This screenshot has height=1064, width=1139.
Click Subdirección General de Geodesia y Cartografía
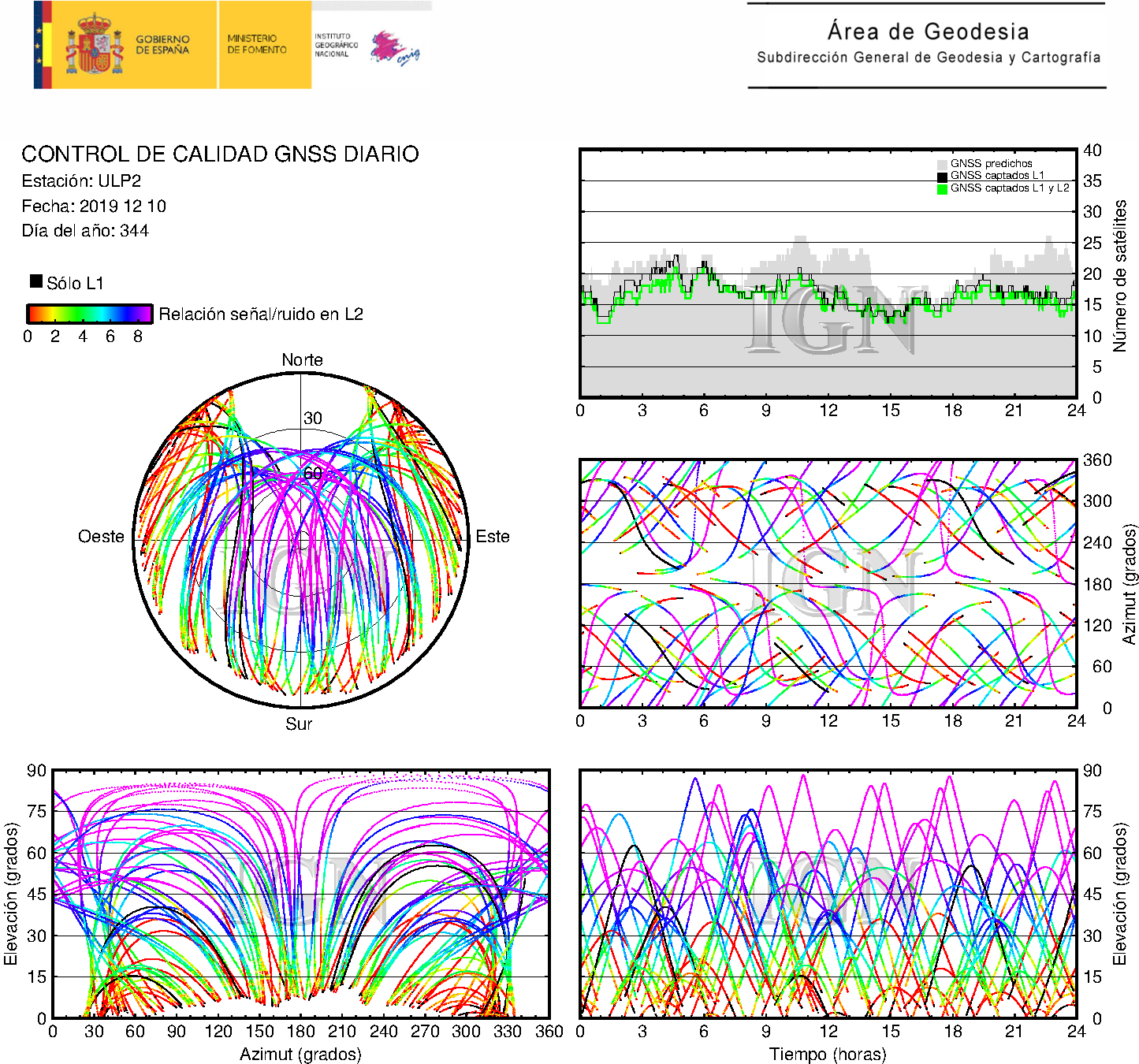pos(928,58)
